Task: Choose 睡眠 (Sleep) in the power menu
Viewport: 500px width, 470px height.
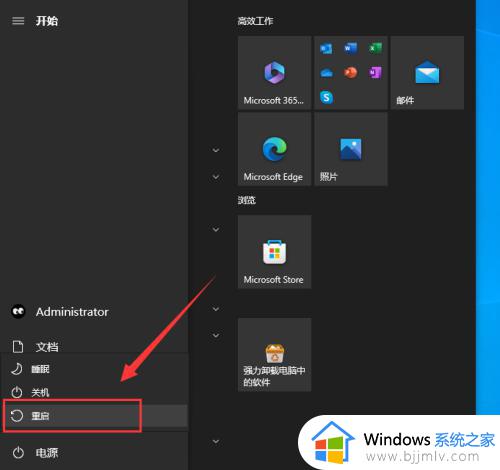Action: (95, 369)
